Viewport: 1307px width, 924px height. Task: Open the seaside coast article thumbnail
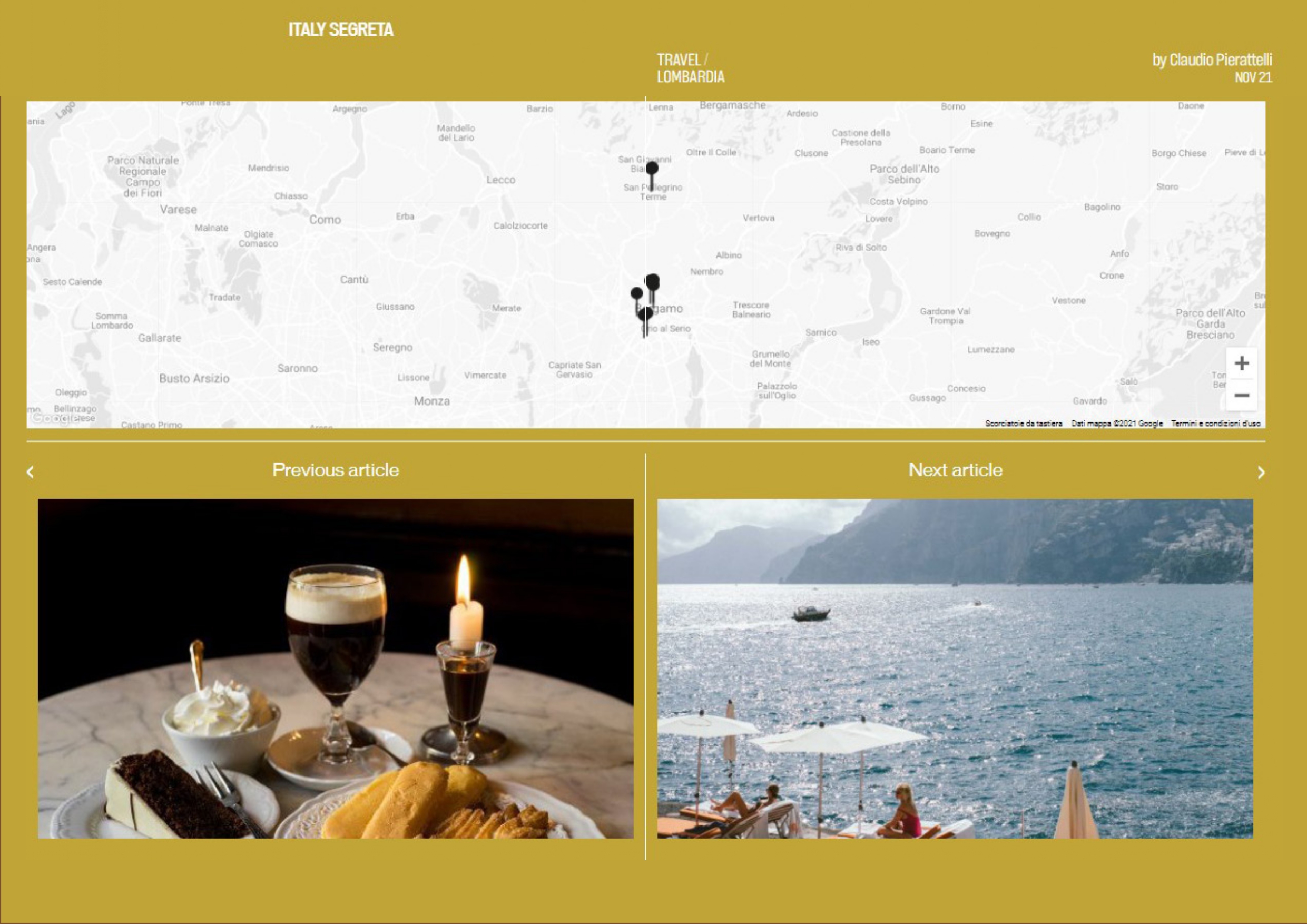[955, 669]
